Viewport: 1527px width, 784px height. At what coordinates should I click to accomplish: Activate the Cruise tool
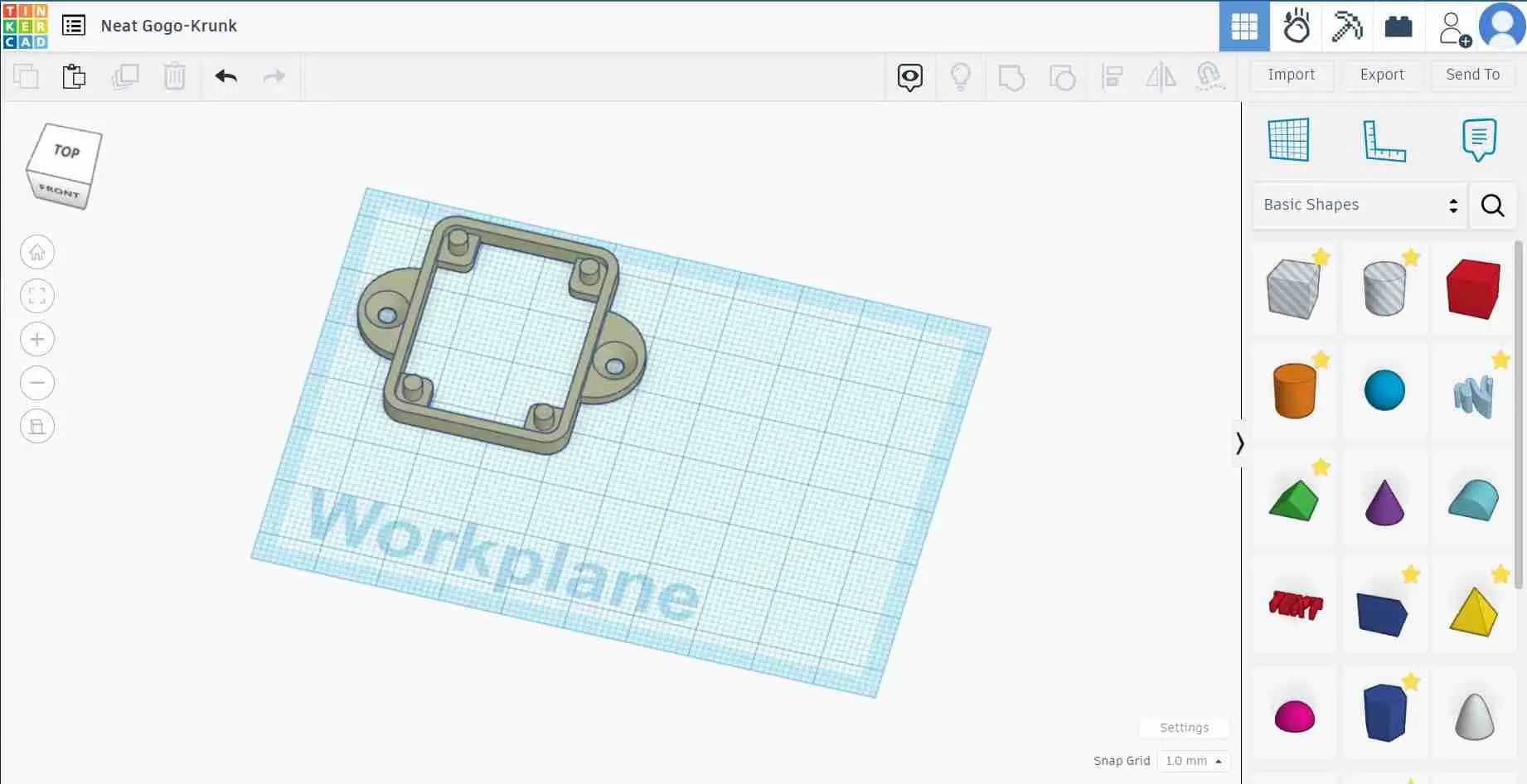click(x=1210, y=77)
